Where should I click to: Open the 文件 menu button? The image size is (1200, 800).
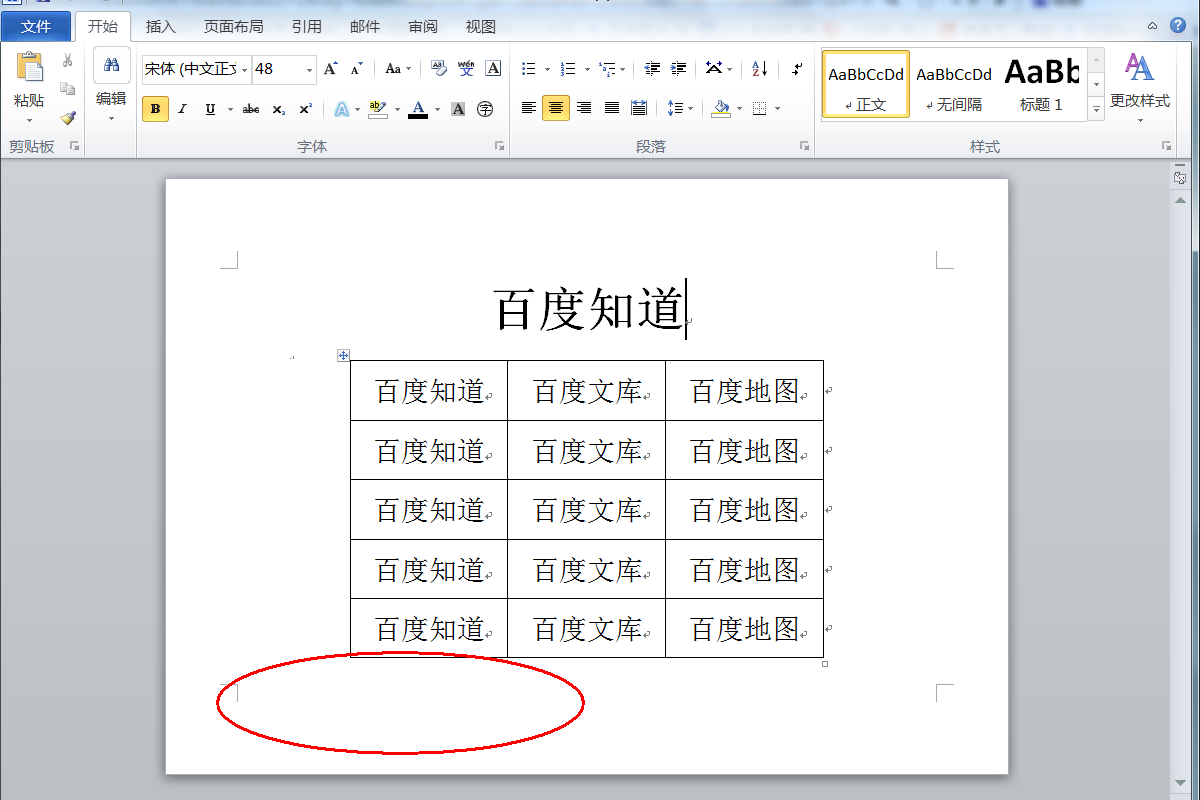pyautogui.click(x=36, y=27)
